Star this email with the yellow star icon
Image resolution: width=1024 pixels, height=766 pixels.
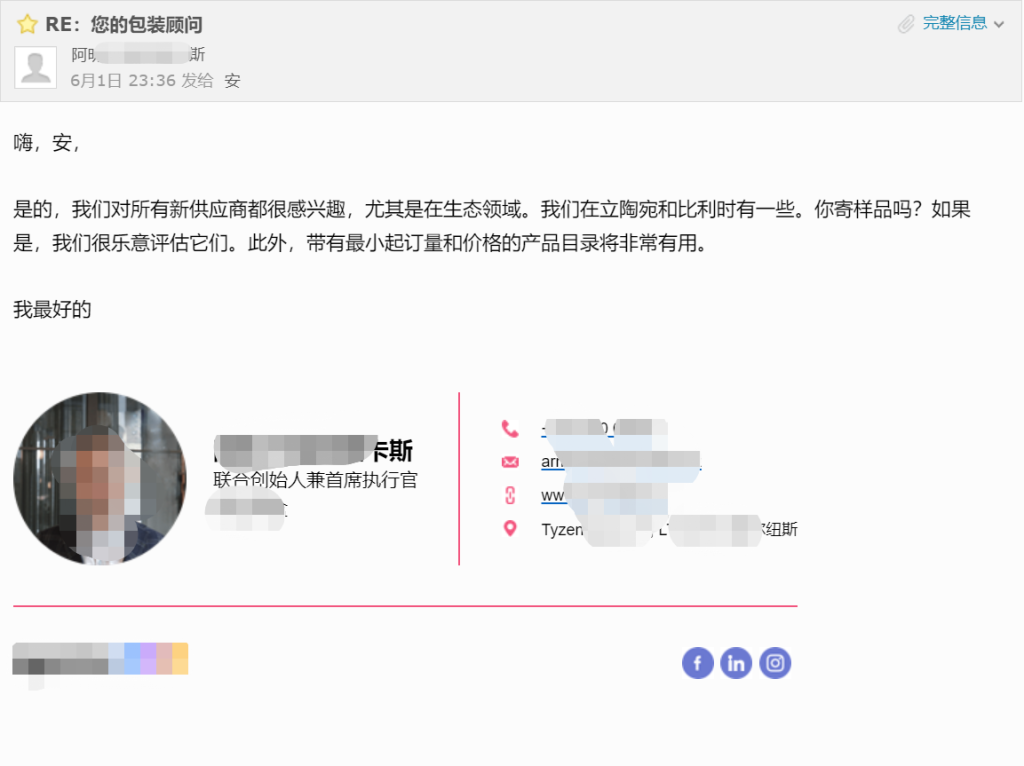click(27, 25)
